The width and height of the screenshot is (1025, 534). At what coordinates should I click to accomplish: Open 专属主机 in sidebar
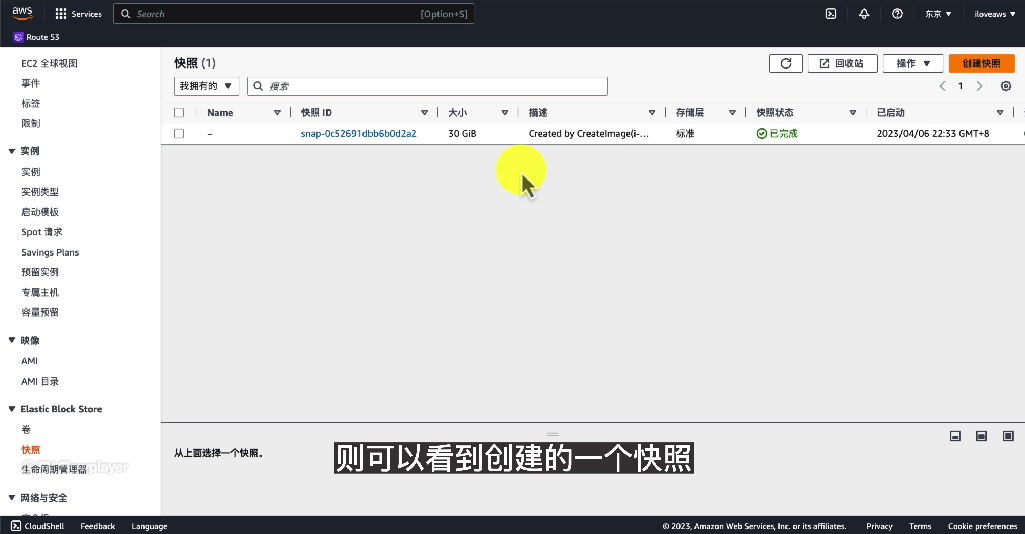(40, 292)
